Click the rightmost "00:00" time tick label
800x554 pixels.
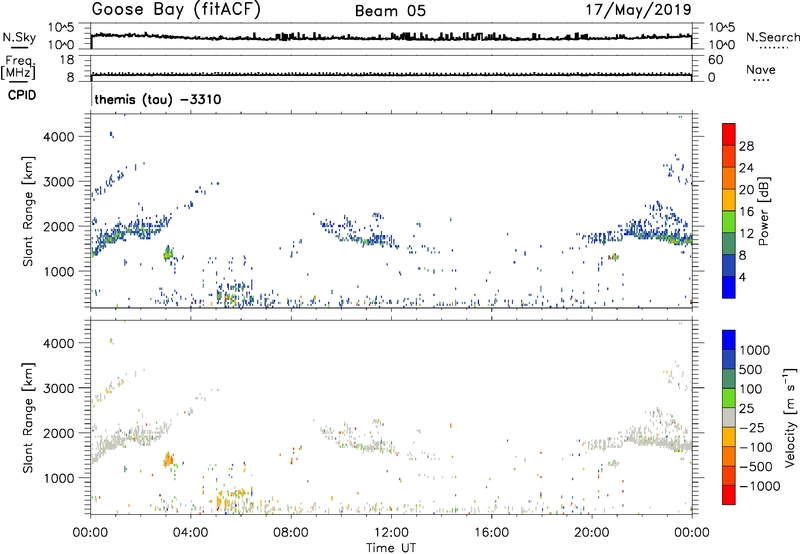tap(692, 533)
